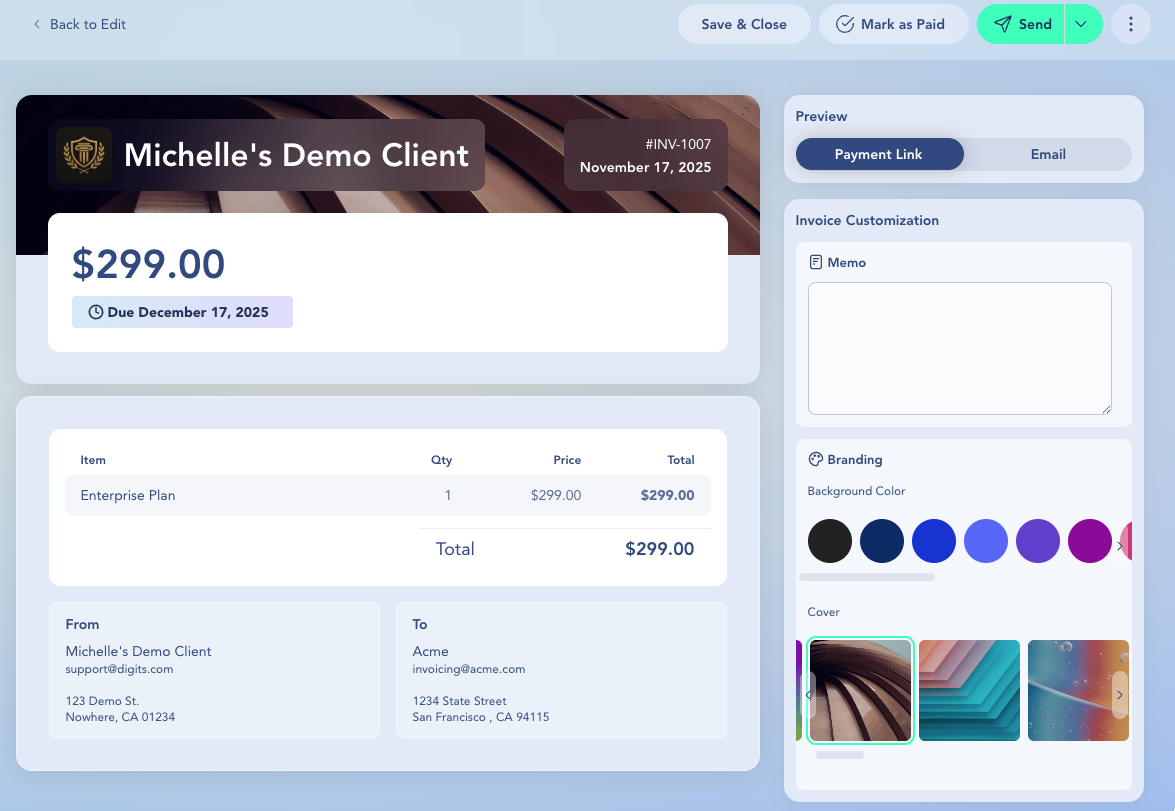Show more background colors with right chevron
1175x811 pixels.
coord(1120,546)
